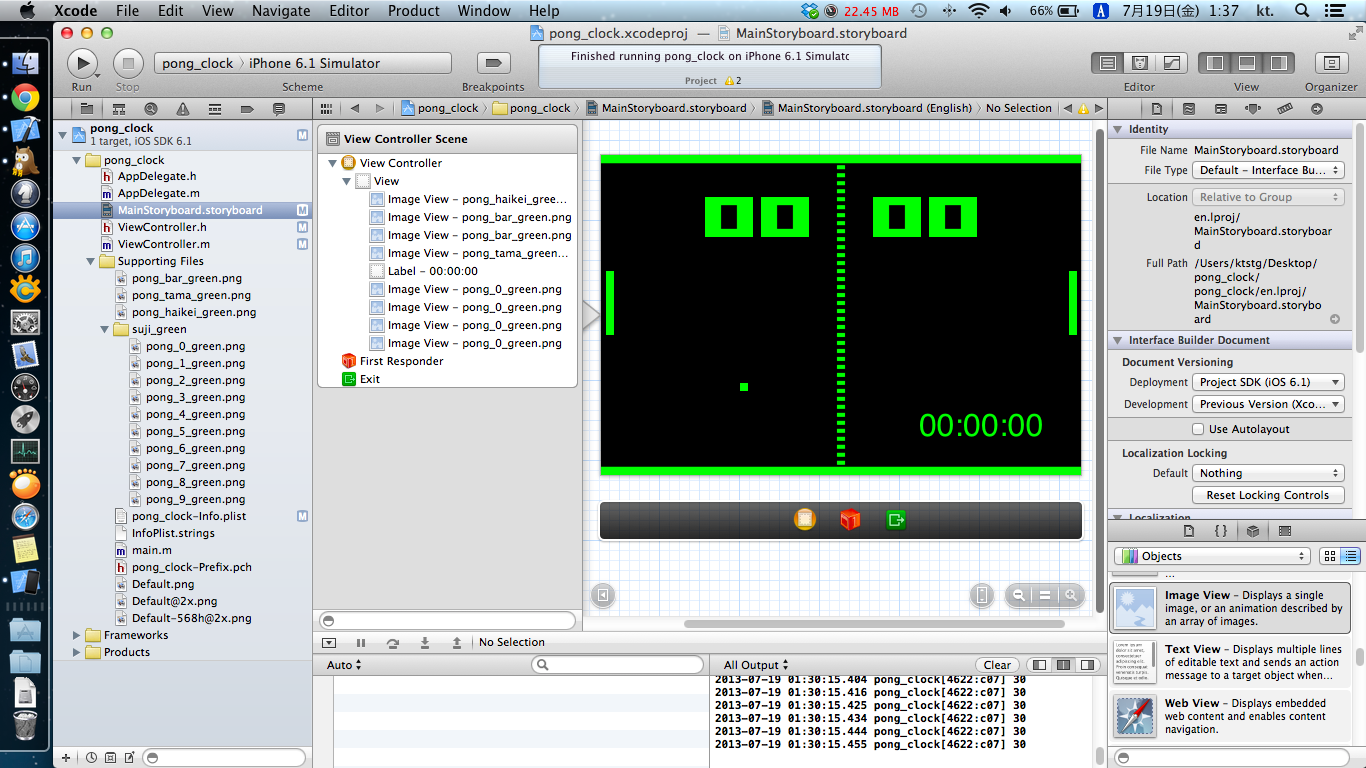The height and width of the screenshot is (768, 1366).
Task: Expand the Frameworks group
Action: (77, 635)
